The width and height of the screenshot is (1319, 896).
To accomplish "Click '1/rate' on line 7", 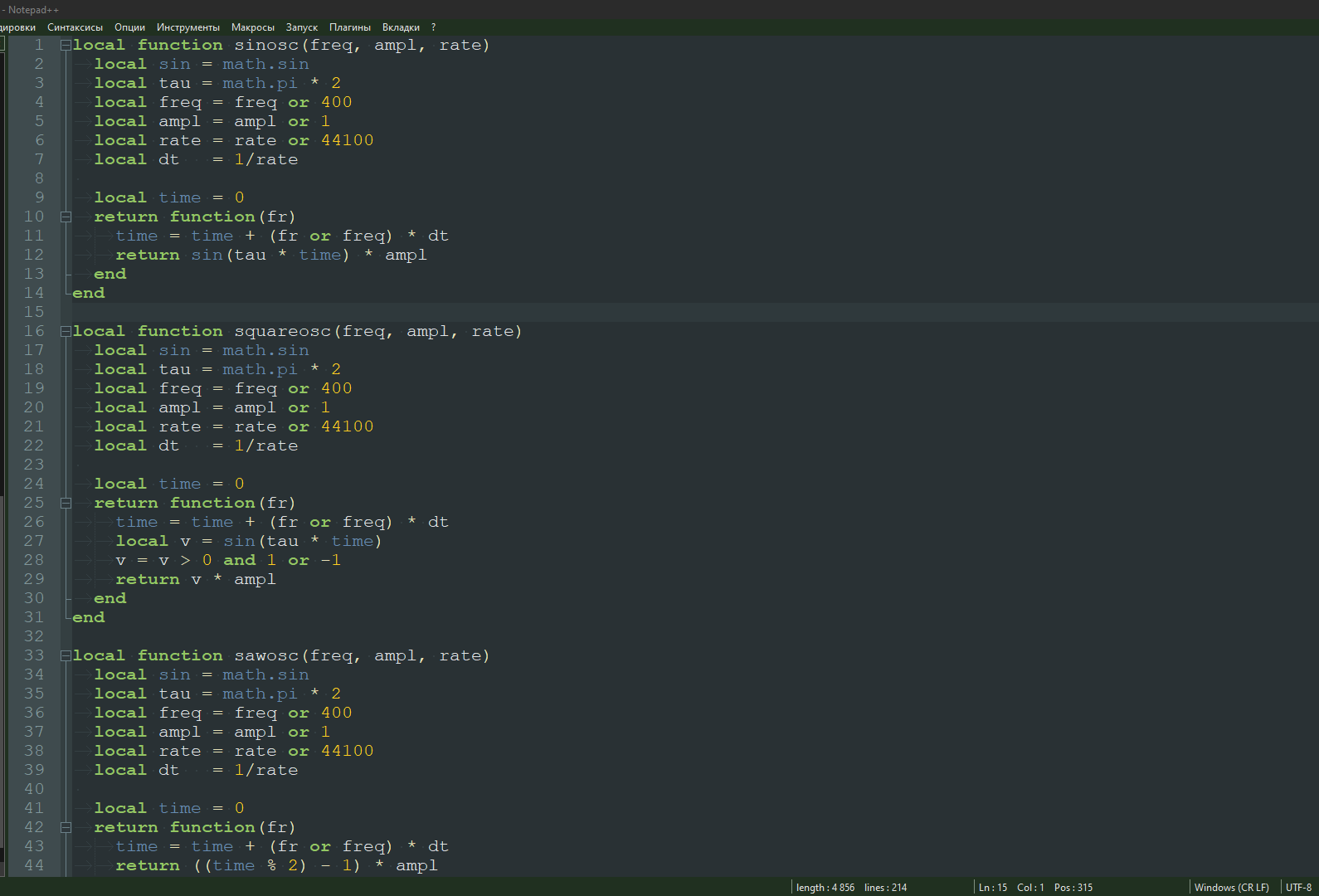I will tap(266, 159).
